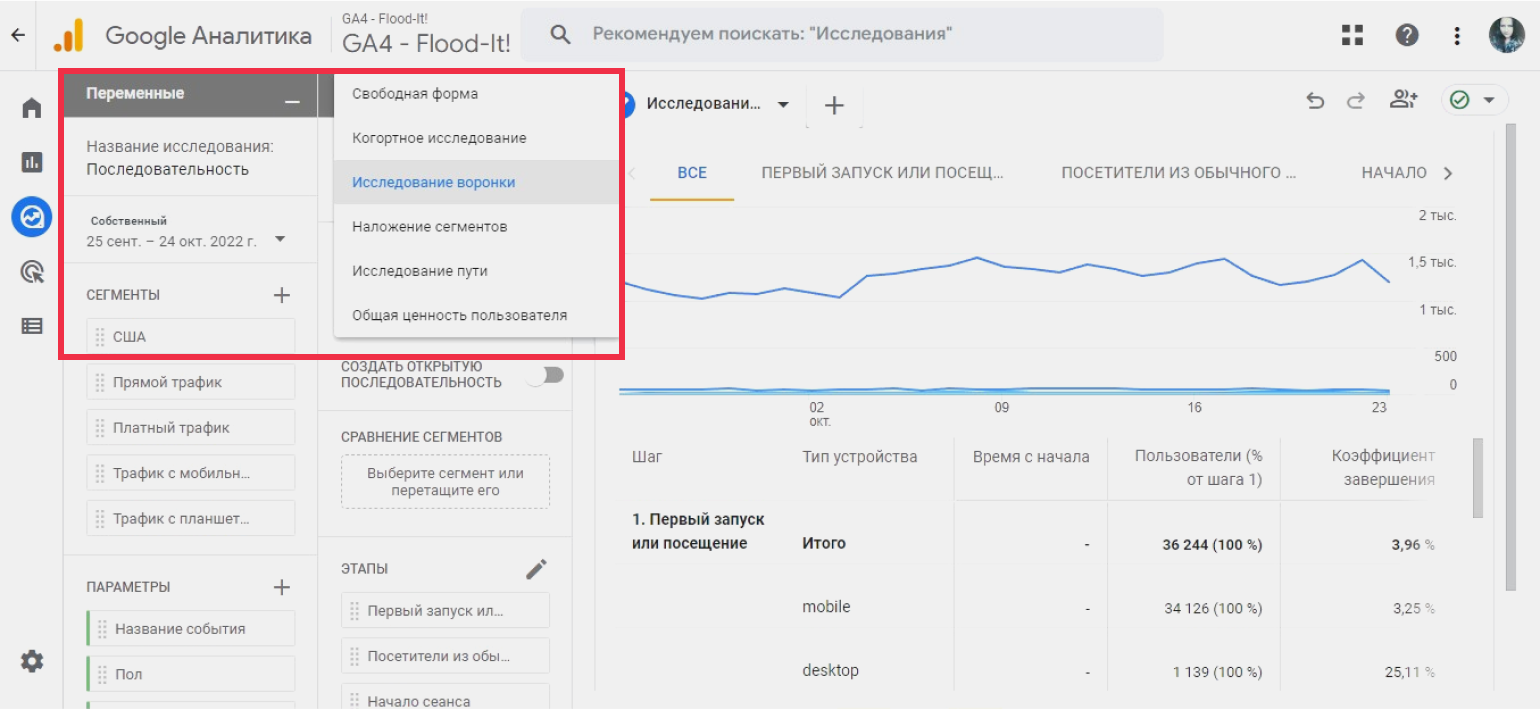Redo the last change

point(1355,100)
